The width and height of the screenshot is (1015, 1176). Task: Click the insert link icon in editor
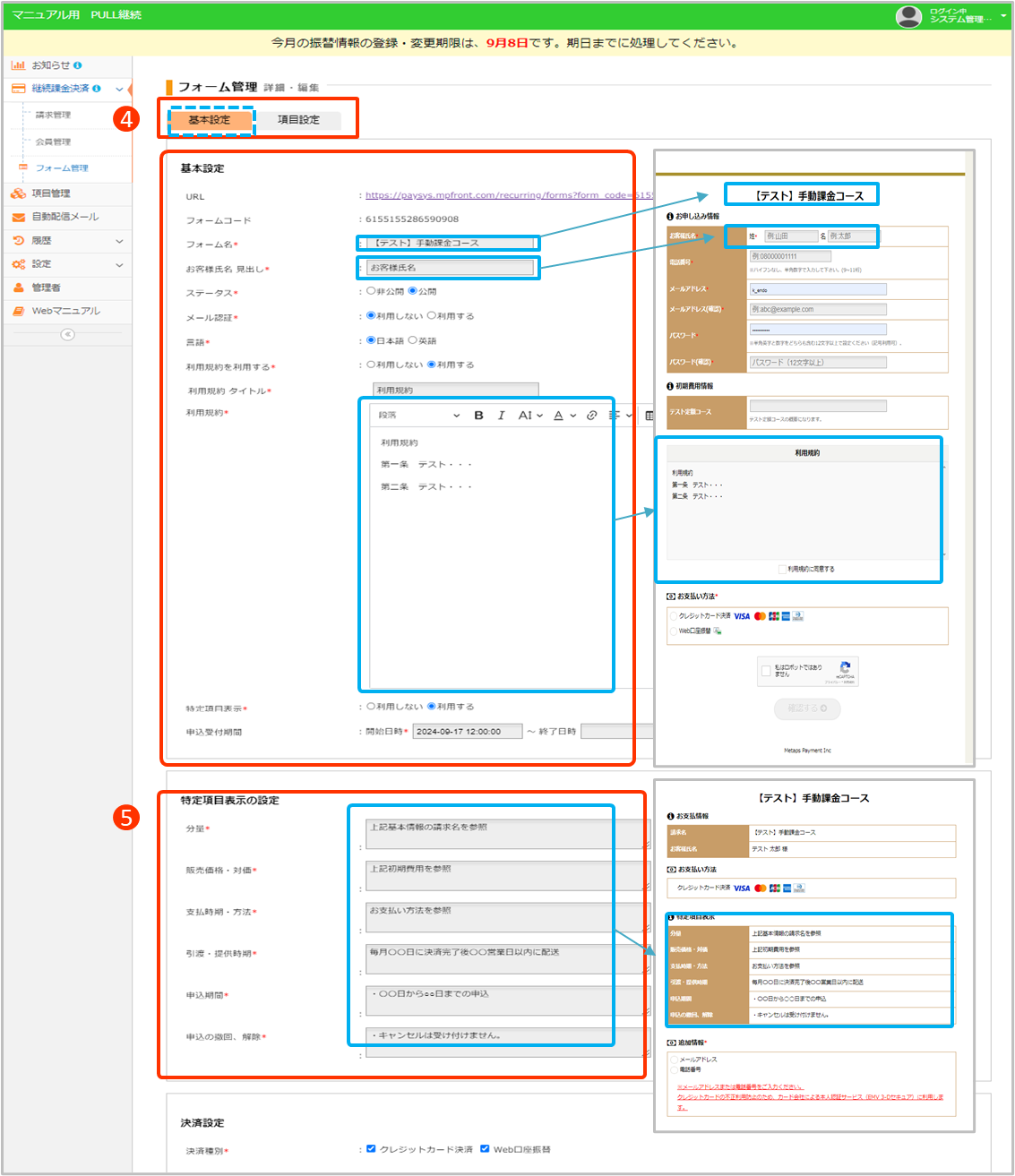(591, 416)
